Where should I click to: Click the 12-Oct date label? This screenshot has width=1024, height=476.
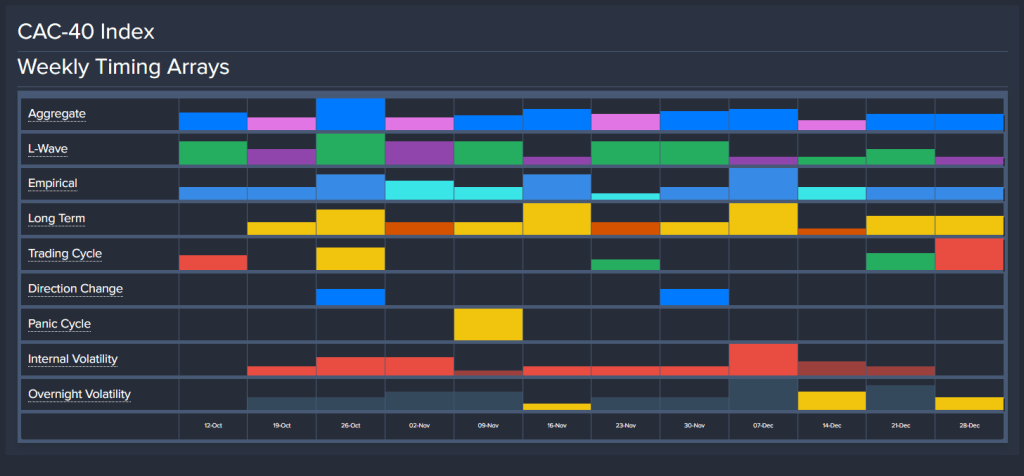pos(213,426)
